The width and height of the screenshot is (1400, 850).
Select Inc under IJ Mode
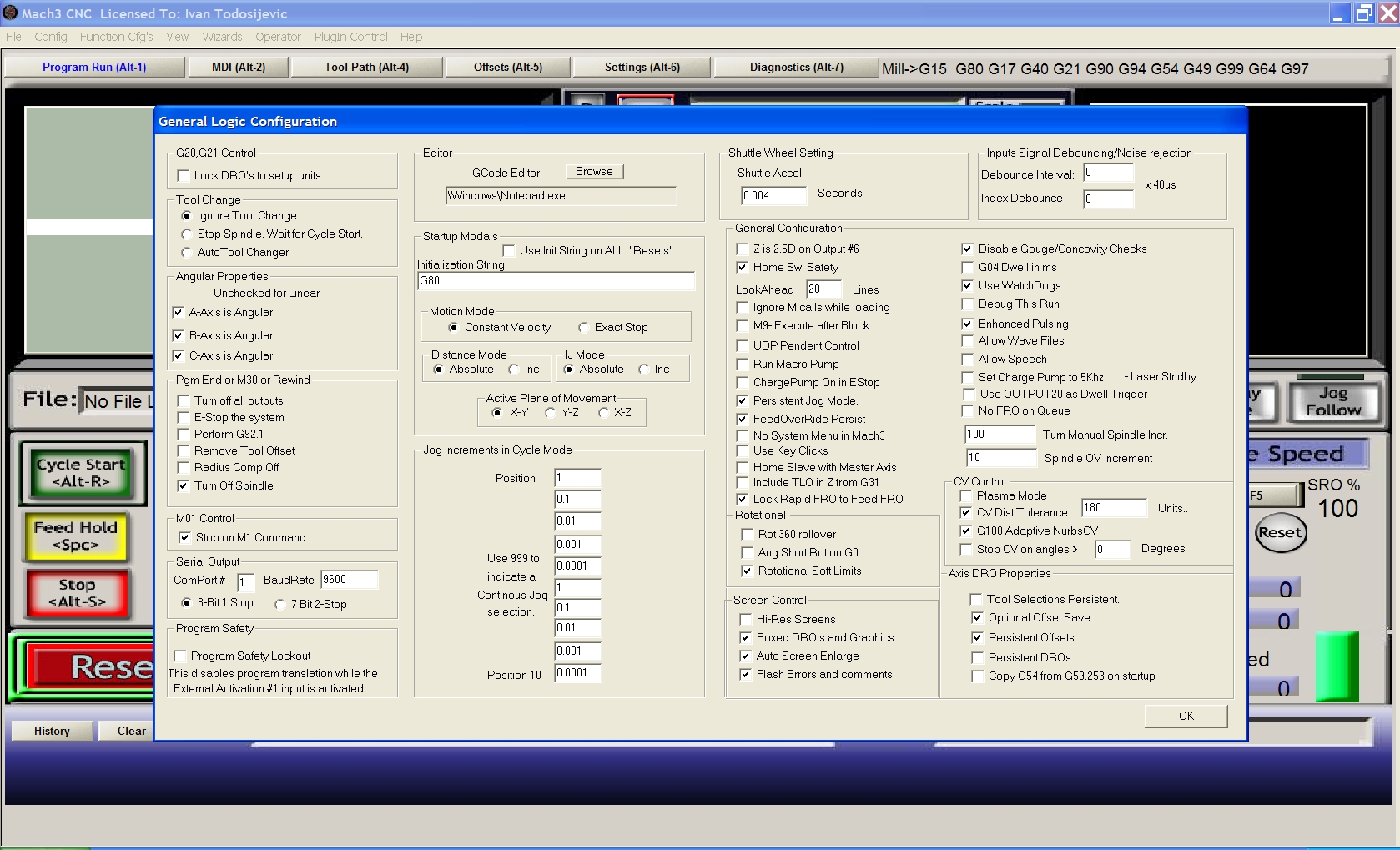coord(644,370)
